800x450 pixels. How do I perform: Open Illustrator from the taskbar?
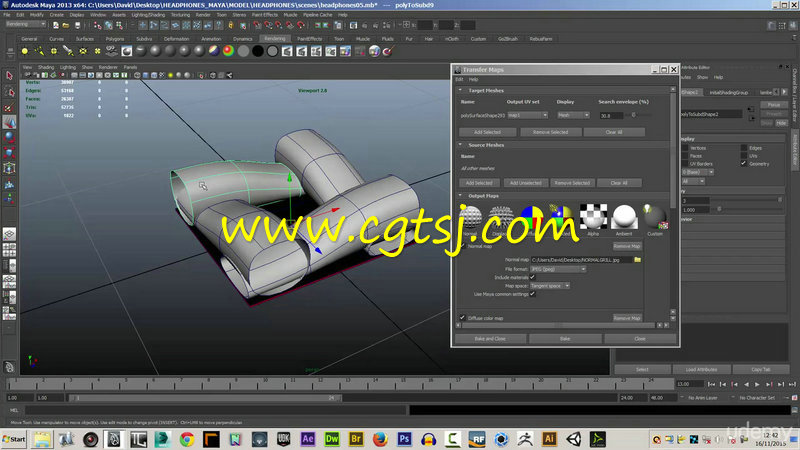pos(549,439)
